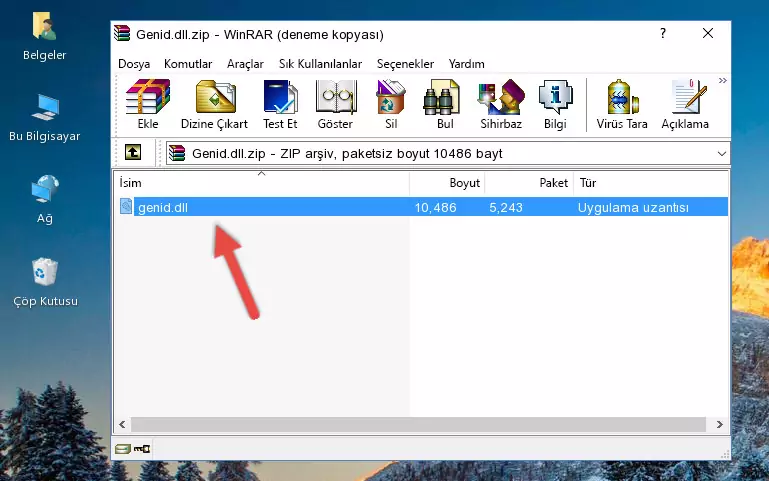Sort the list by Boyut column
Screen dimensions: 769x481
click(447, 183)
